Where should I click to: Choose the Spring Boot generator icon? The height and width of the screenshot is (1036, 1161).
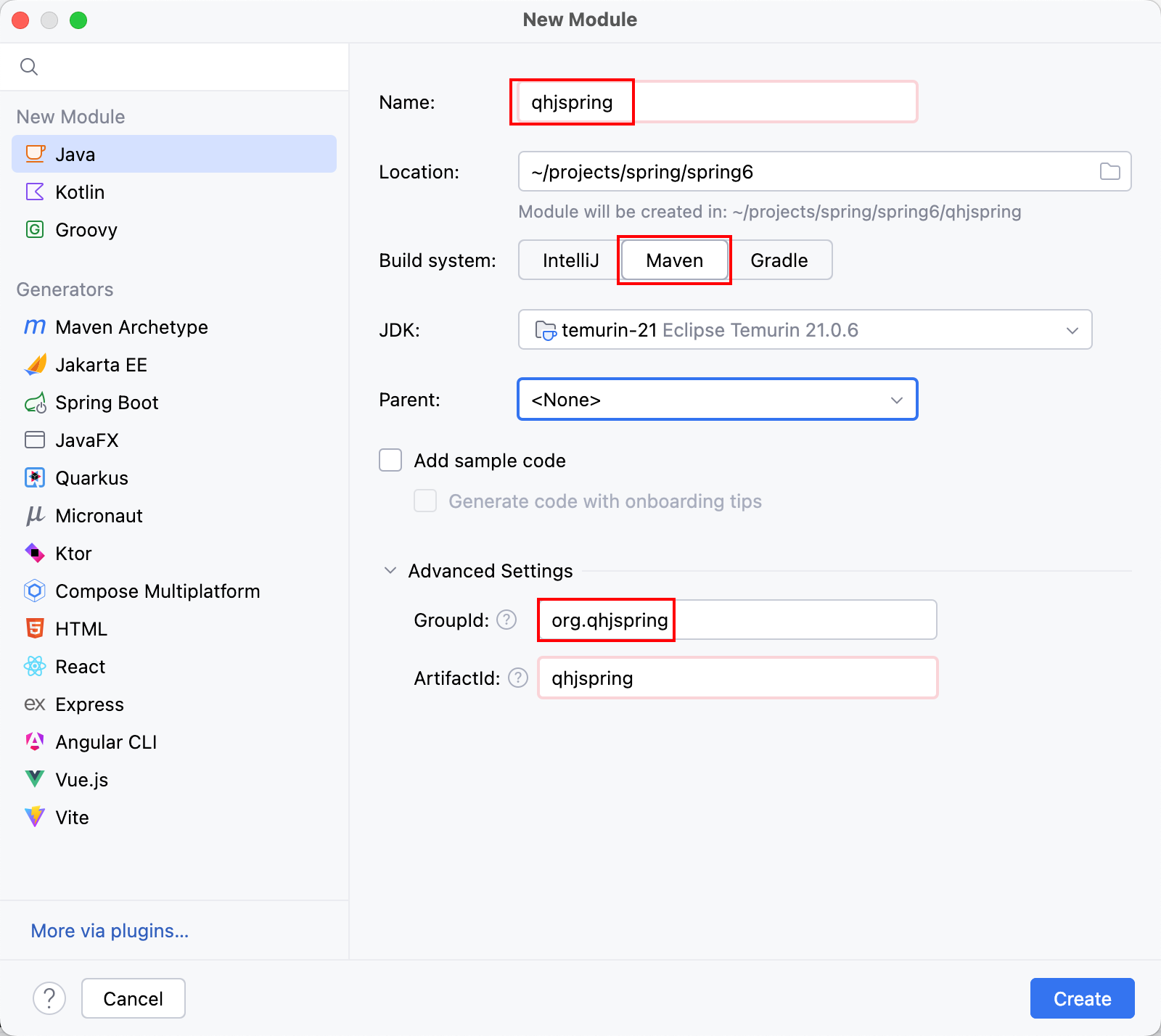tap(35, 402)
